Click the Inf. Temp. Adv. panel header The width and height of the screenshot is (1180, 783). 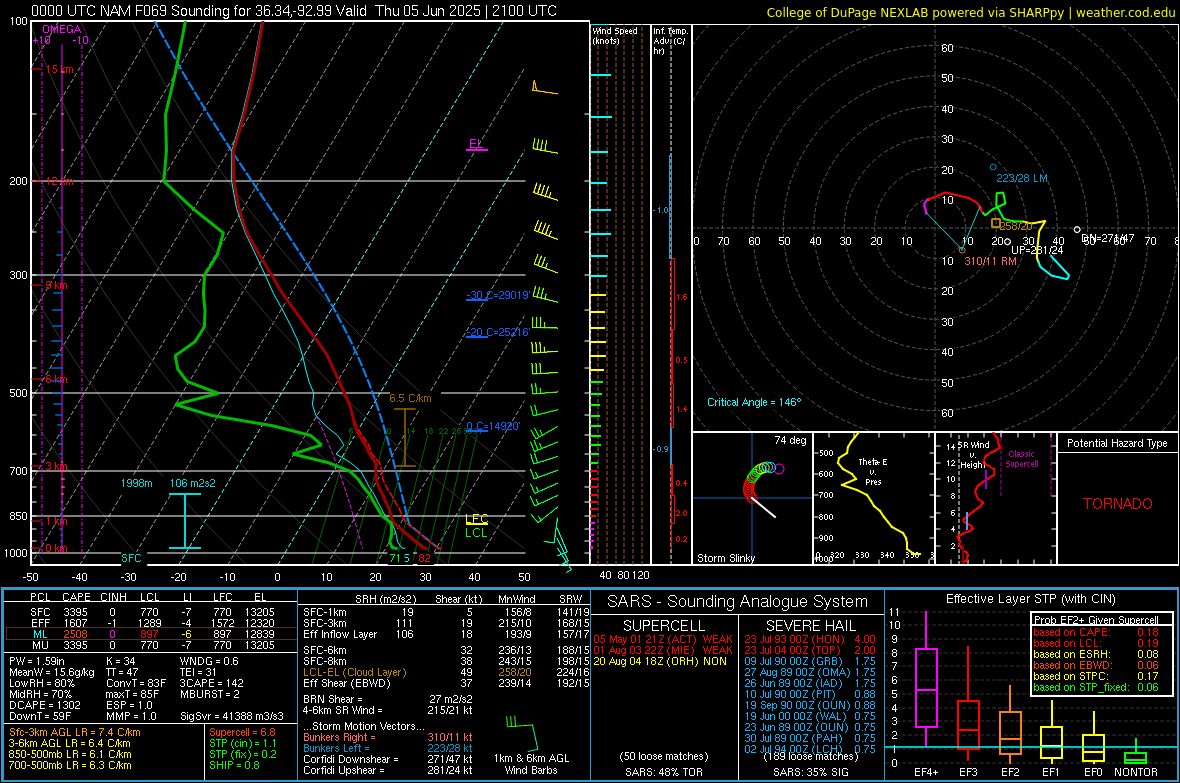[x=669, y=41]
